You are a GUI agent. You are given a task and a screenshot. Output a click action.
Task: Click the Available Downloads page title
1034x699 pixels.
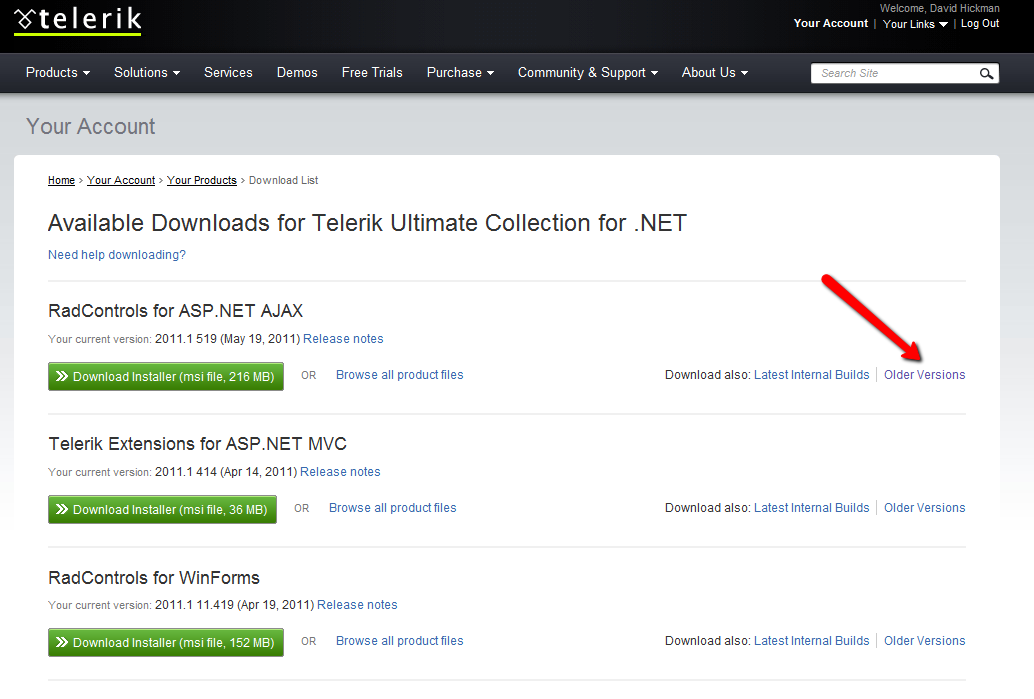click(367, 223)
